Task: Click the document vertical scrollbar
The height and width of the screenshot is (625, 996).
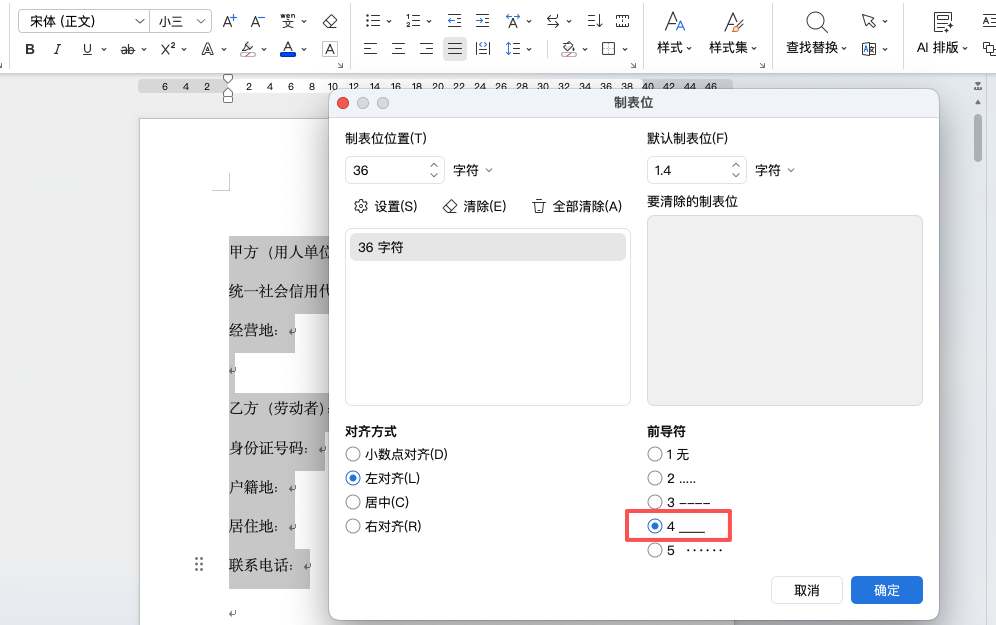Action: coord(978,138)
